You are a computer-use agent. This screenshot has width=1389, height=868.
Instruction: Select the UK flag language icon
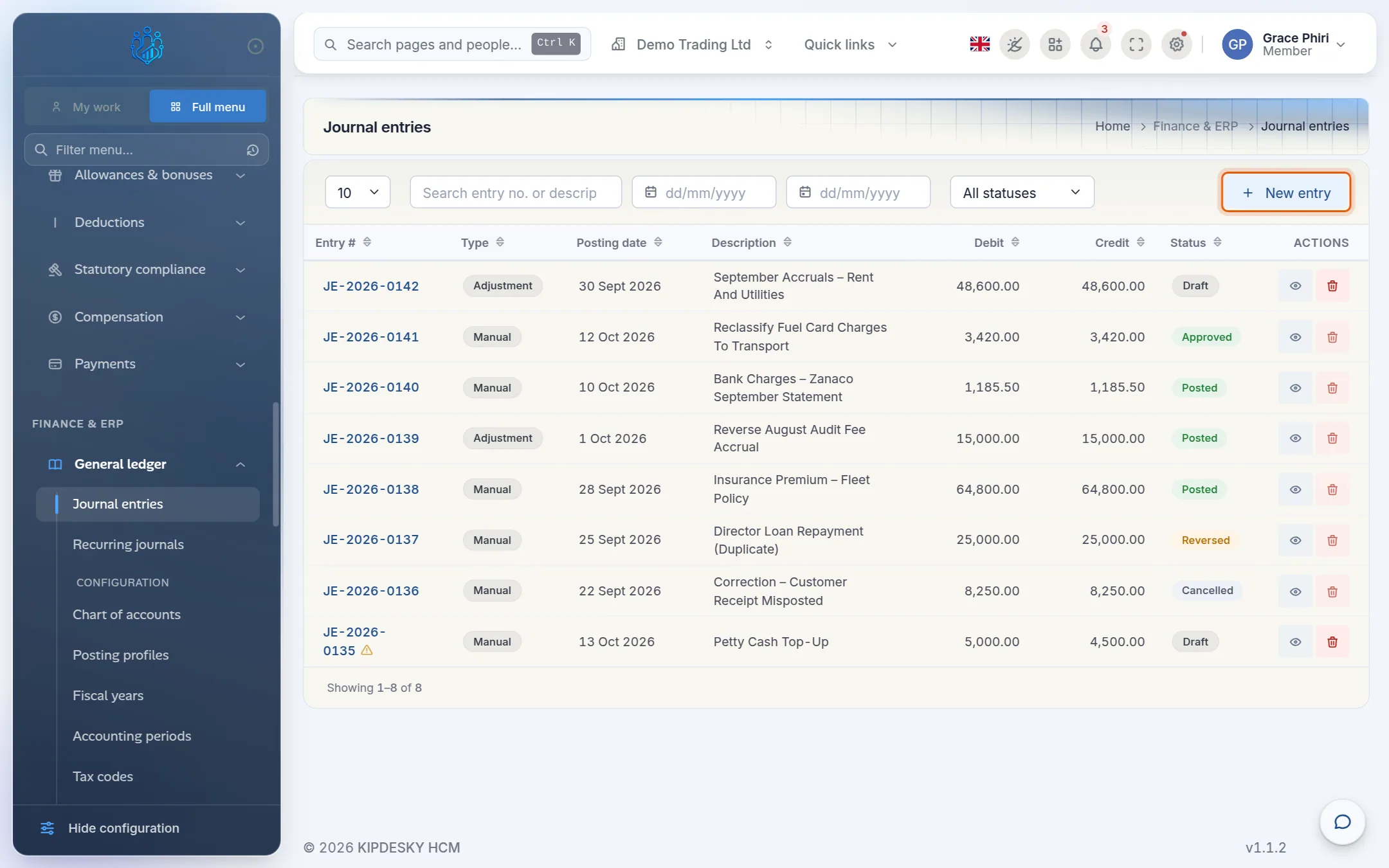(x=979, y=44)
